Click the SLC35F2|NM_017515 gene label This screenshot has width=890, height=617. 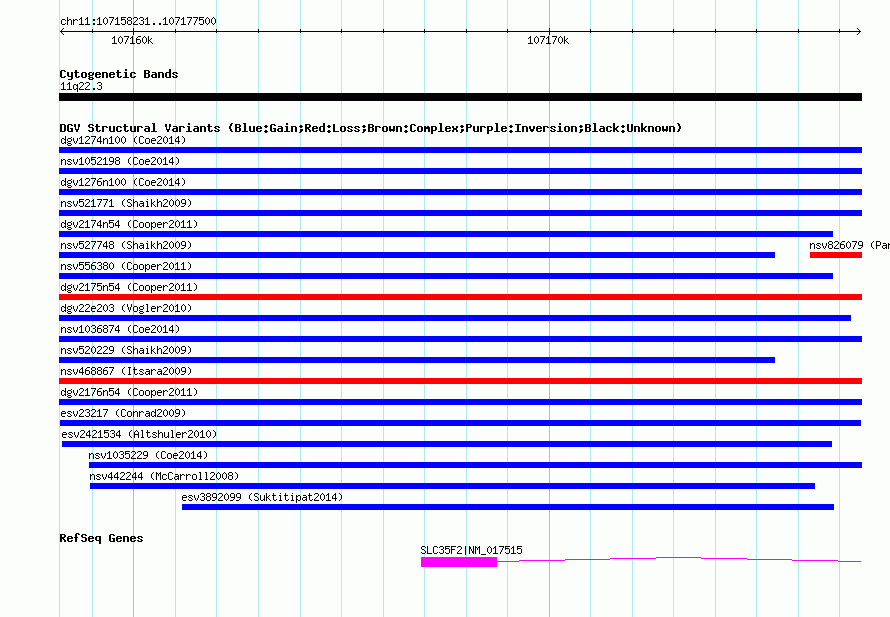tap(471, 550)
